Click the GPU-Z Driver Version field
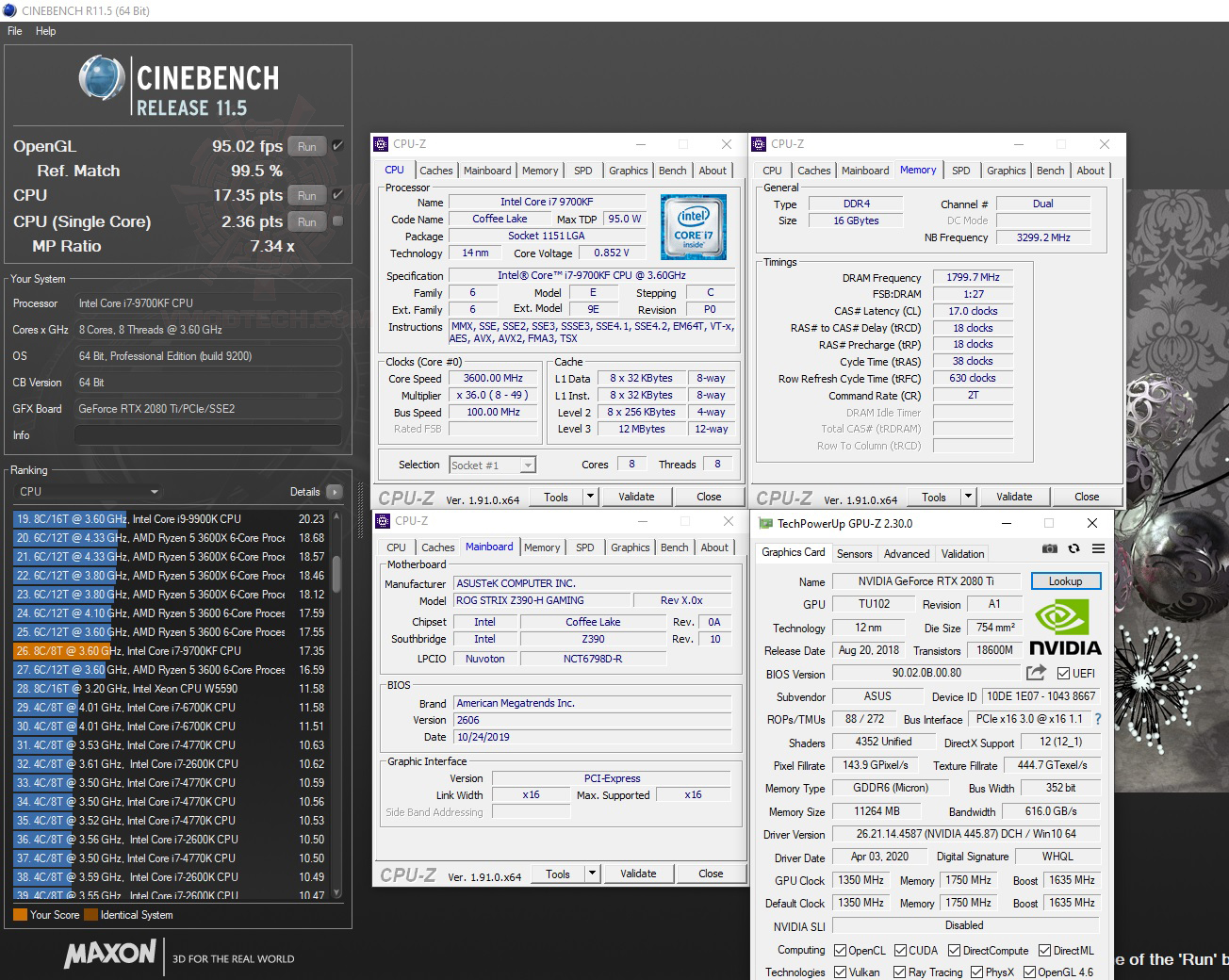 [966, 834]
